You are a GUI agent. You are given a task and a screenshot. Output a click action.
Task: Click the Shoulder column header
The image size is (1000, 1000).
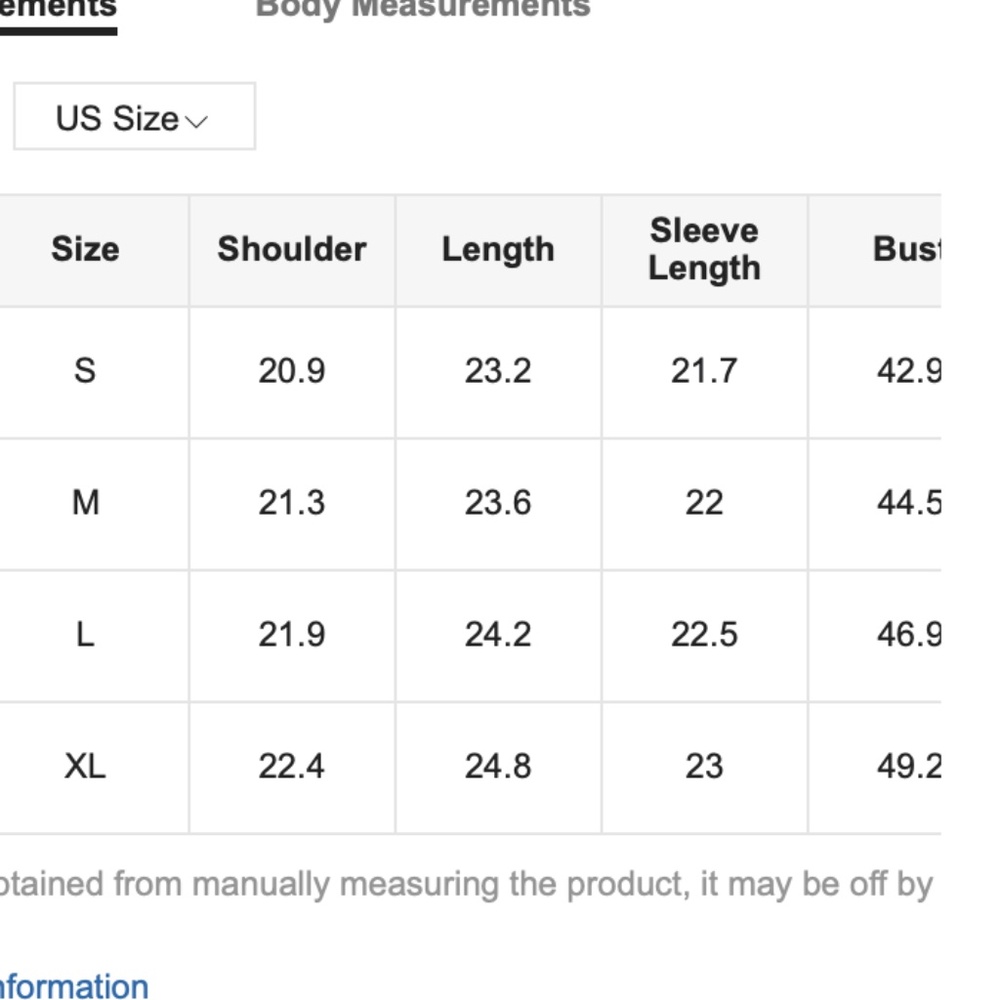click(x=292, y=249)
